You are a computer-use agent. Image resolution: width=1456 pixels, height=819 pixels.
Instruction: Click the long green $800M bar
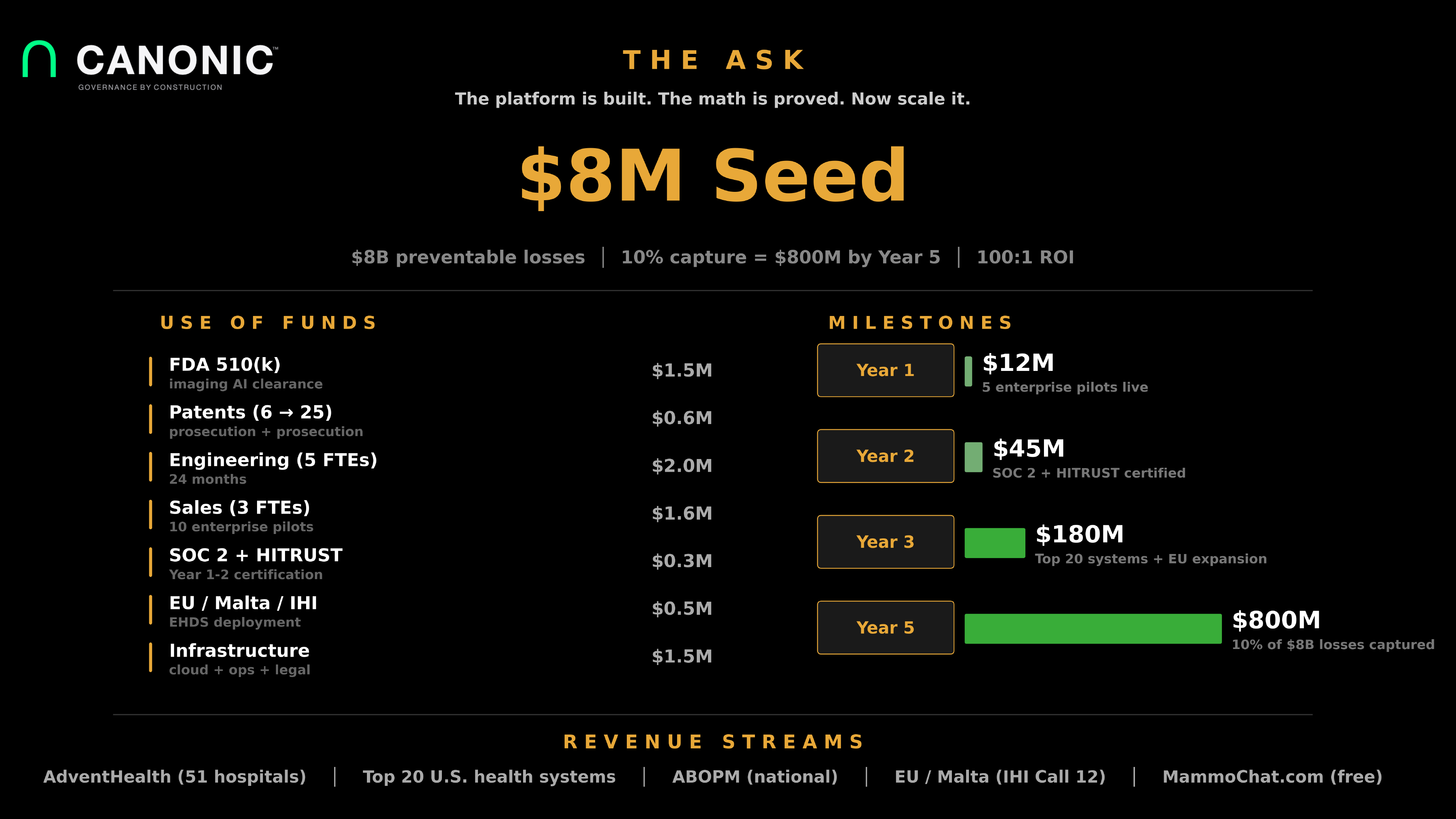1093,629
